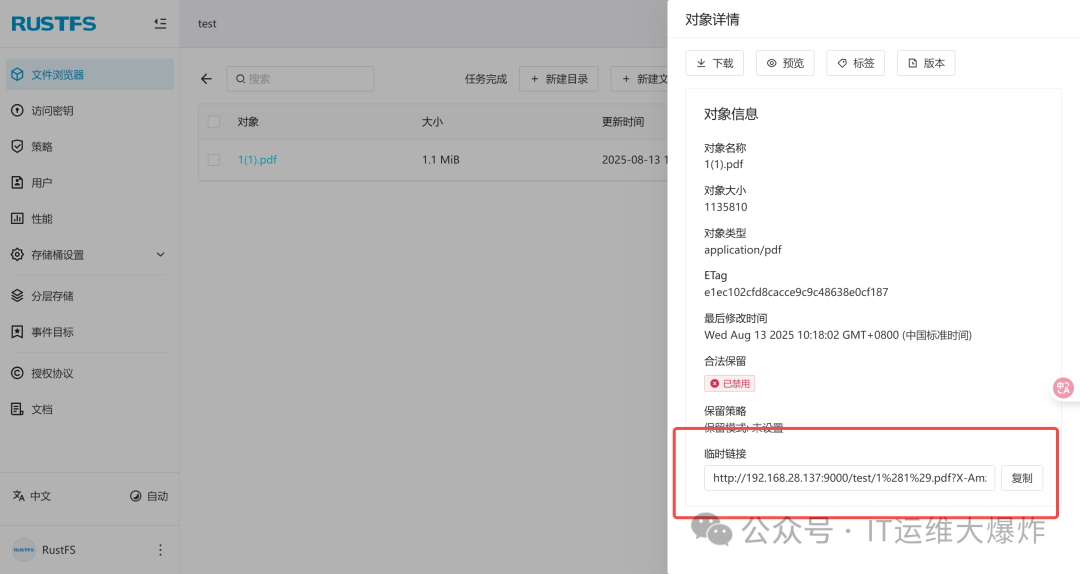Click the RUSTFS logo
The width and height of the screenshot is (1080, 574).
54,23
